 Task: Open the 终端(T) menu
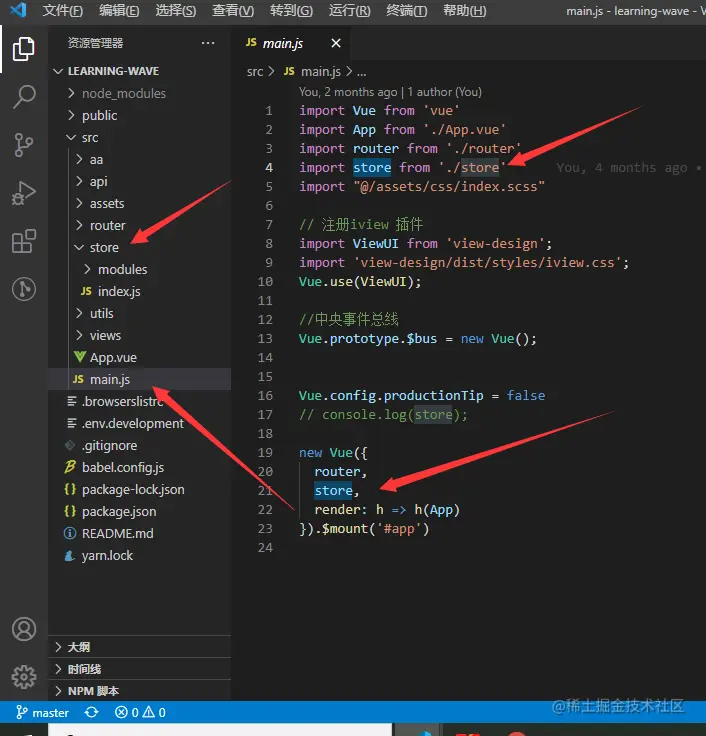tap(407, 10)
